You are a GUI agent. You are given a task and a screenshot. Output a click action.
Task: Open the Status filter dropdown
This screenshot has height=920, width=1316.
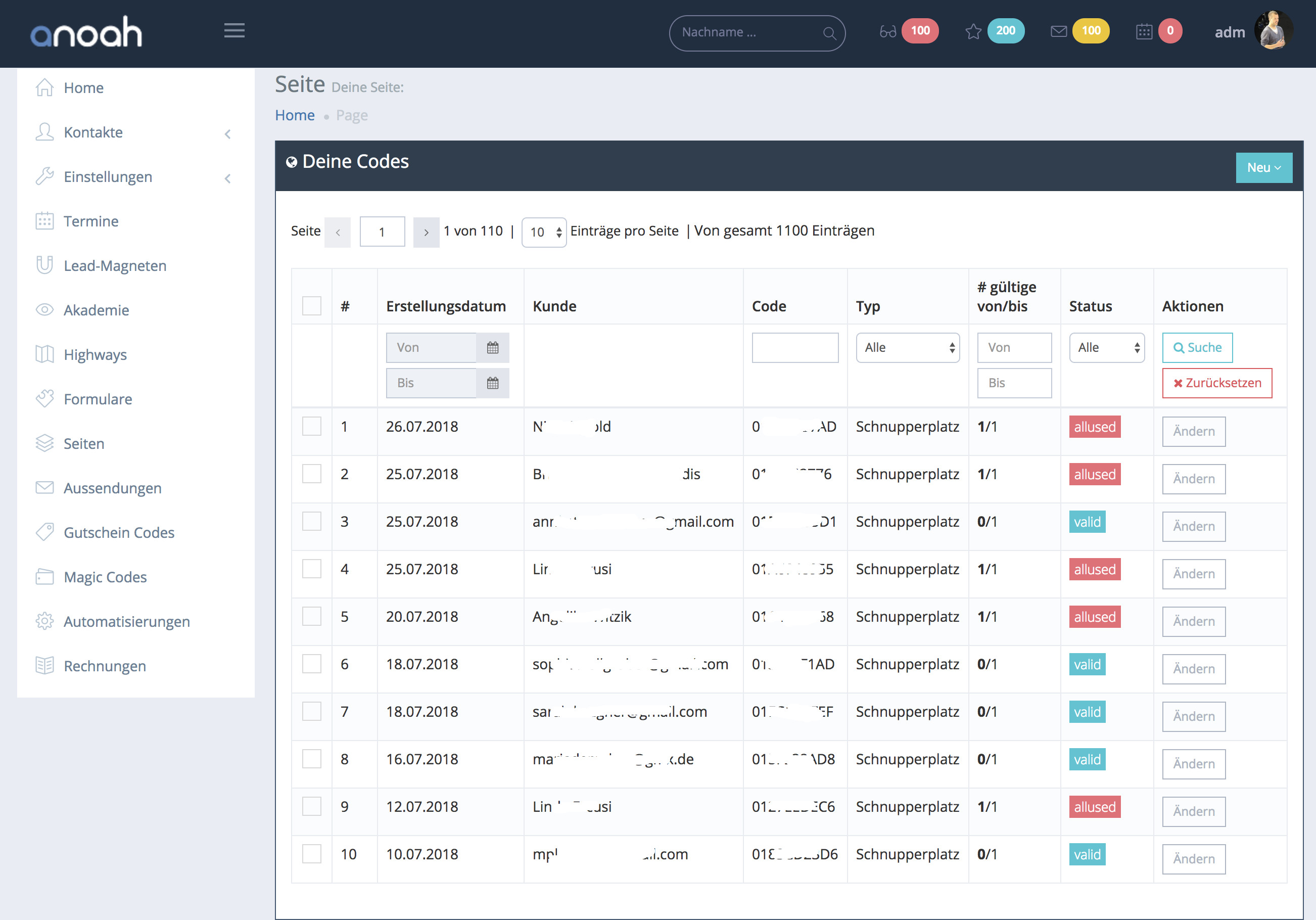(x=1106, y=347)
